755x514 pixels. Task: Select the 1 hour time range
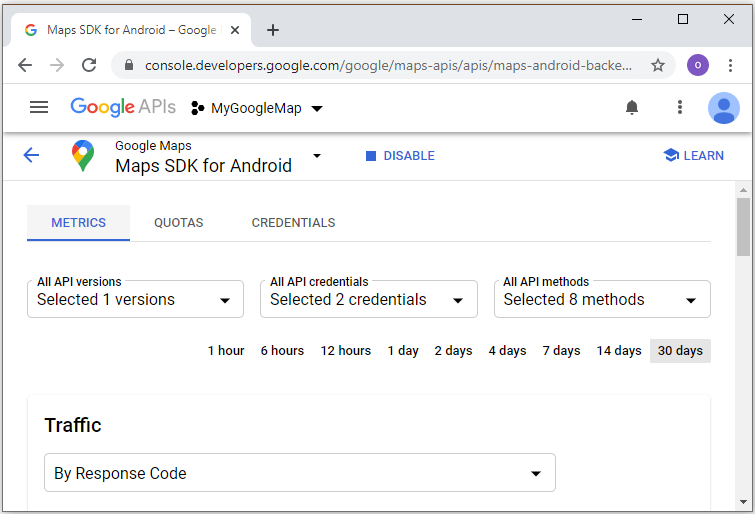tap(226, 351)
